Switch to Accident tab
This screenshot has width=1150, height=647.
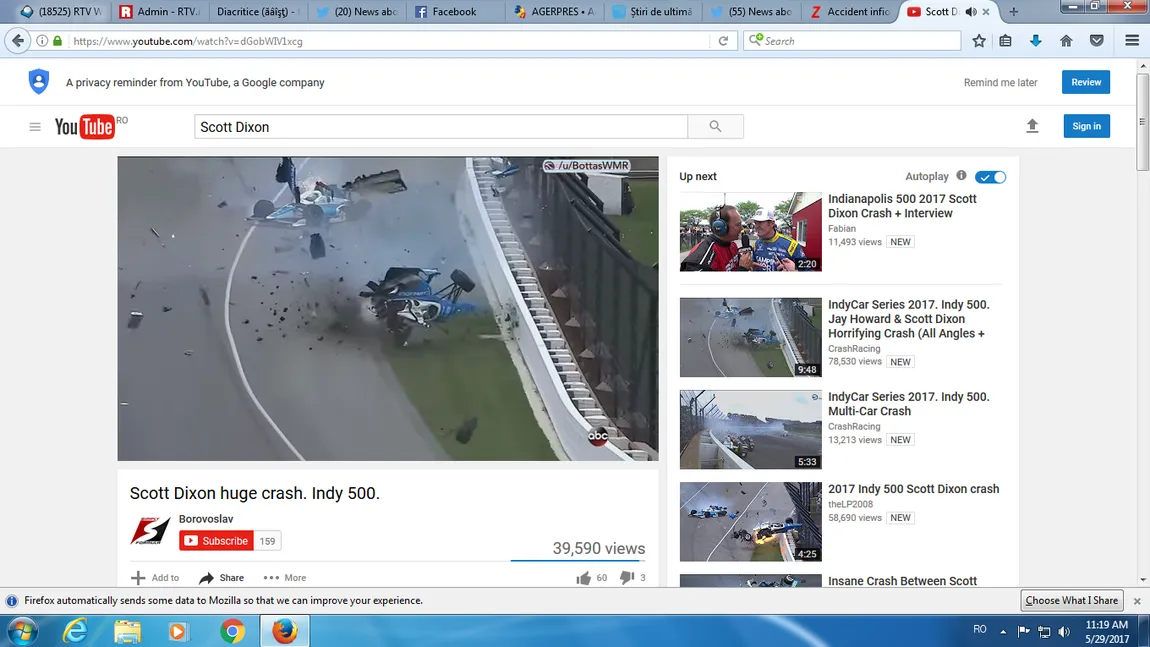(850, 12)
